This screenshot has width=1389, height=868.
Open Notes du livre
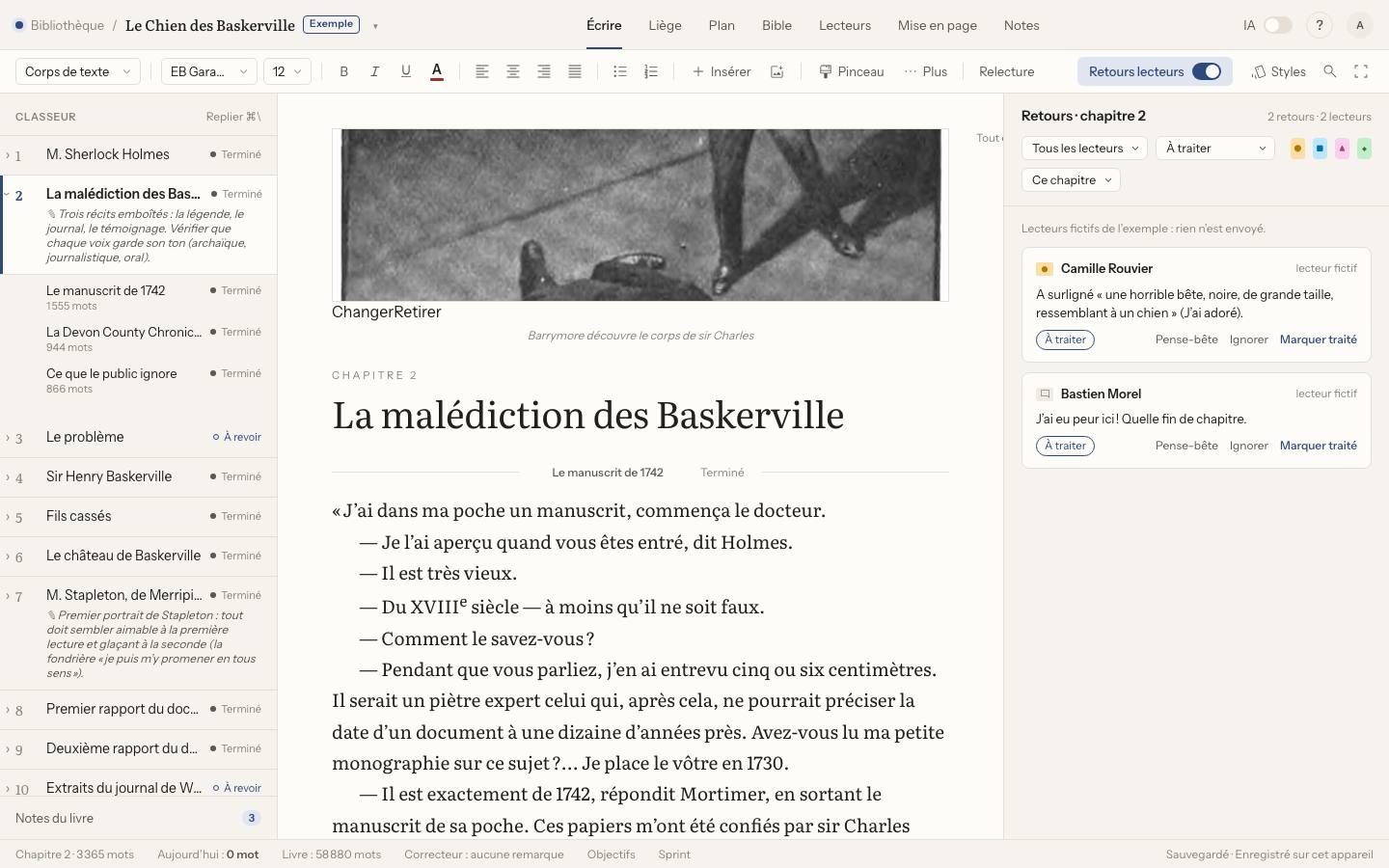click(x=138, y=818)
